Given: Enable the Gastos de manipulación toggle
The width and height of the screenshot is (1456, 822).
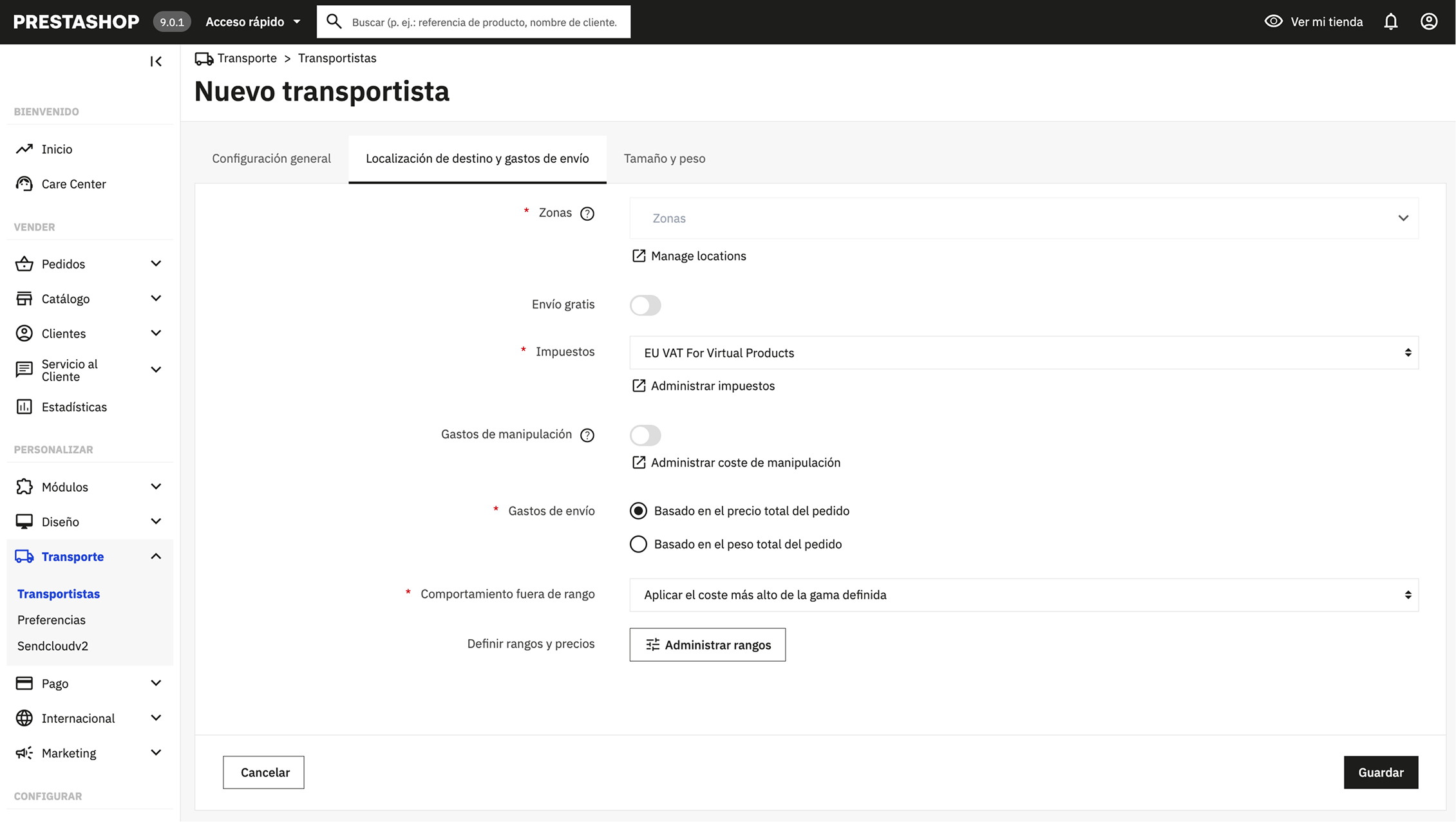Looking at the screenshot, I should 645,435.
